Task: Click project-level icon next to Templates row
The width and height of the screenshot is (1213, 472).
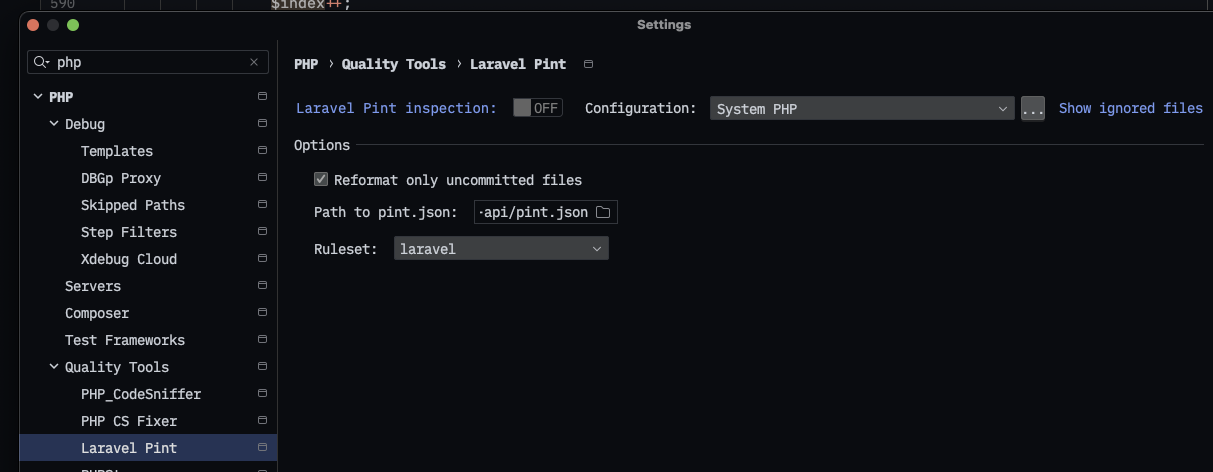Action: pyautogui.click(x=262, y=151)
